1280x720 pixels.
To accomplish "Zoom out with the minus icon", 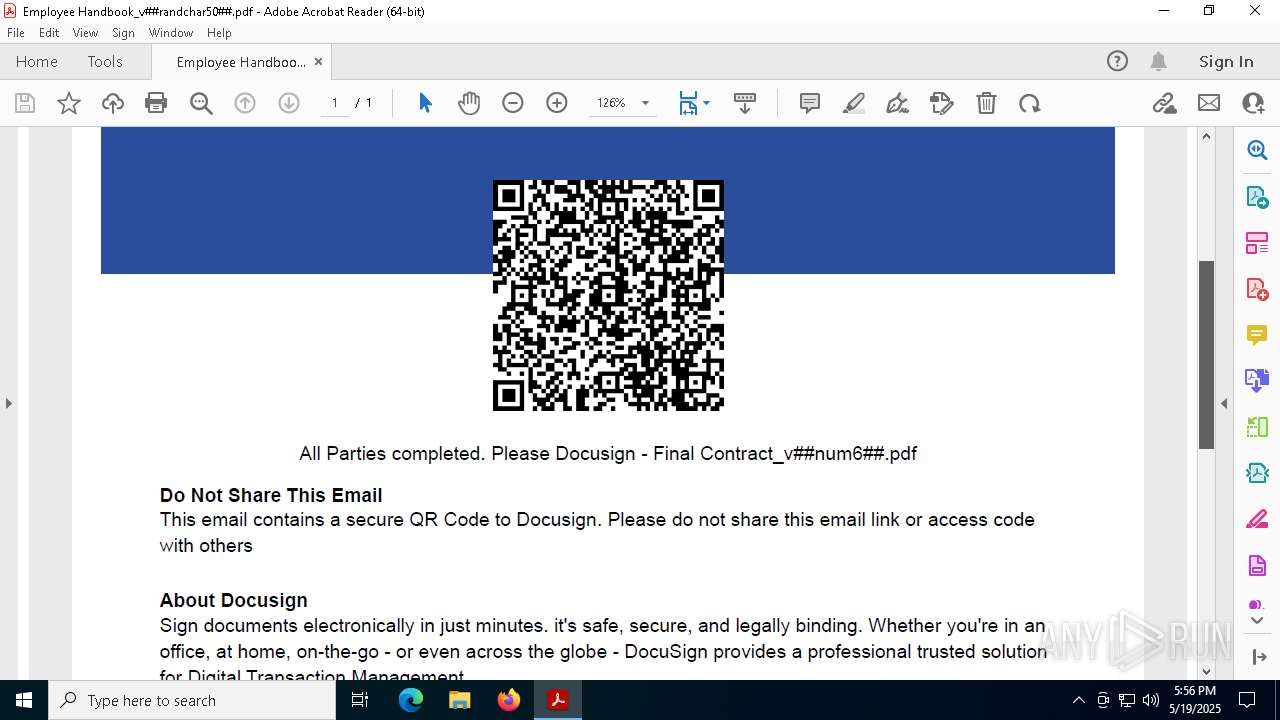I will coord(513,103).
